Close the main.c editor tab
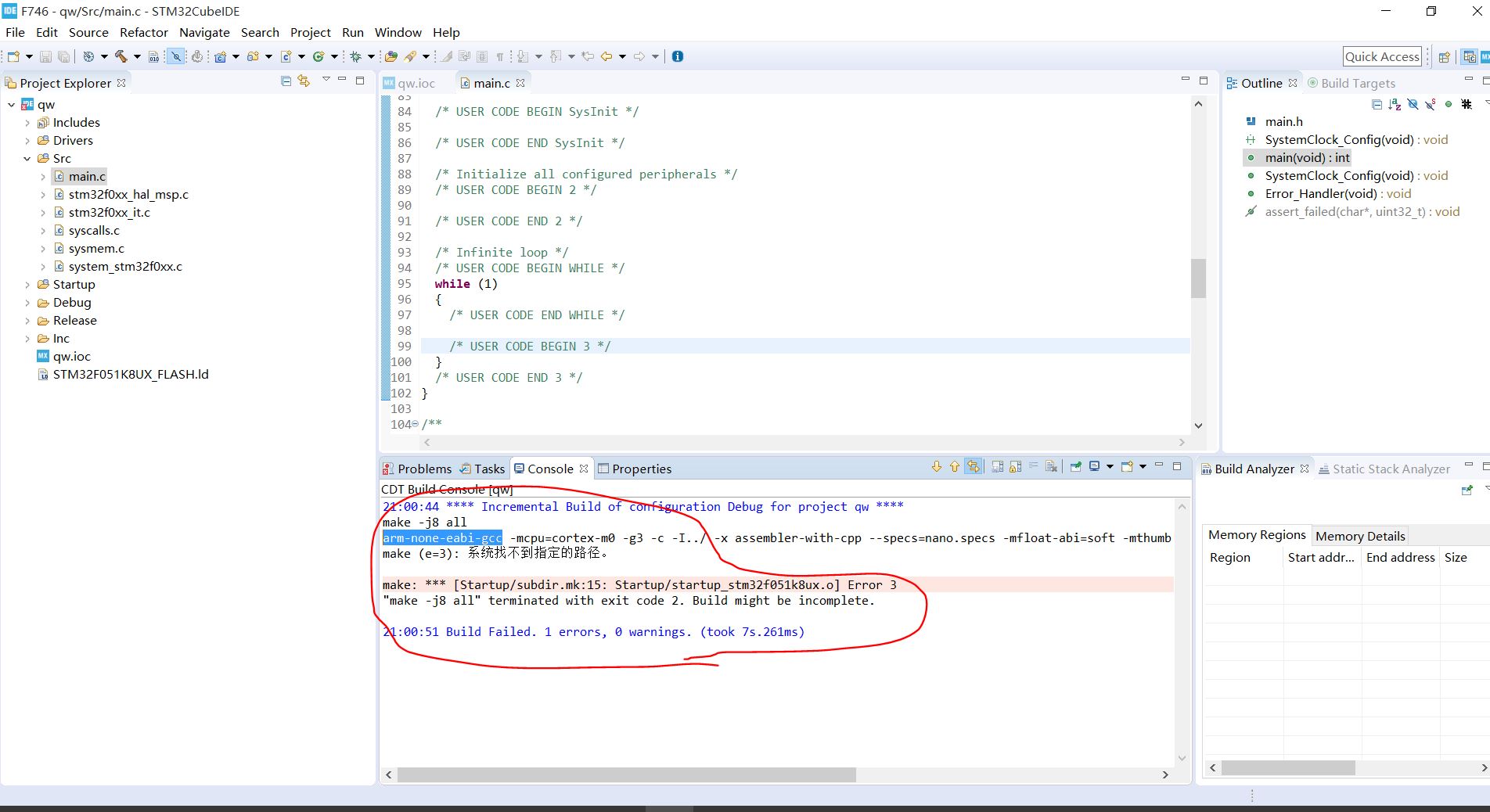Screen dimensions: 1490x812 coord(520,83)
